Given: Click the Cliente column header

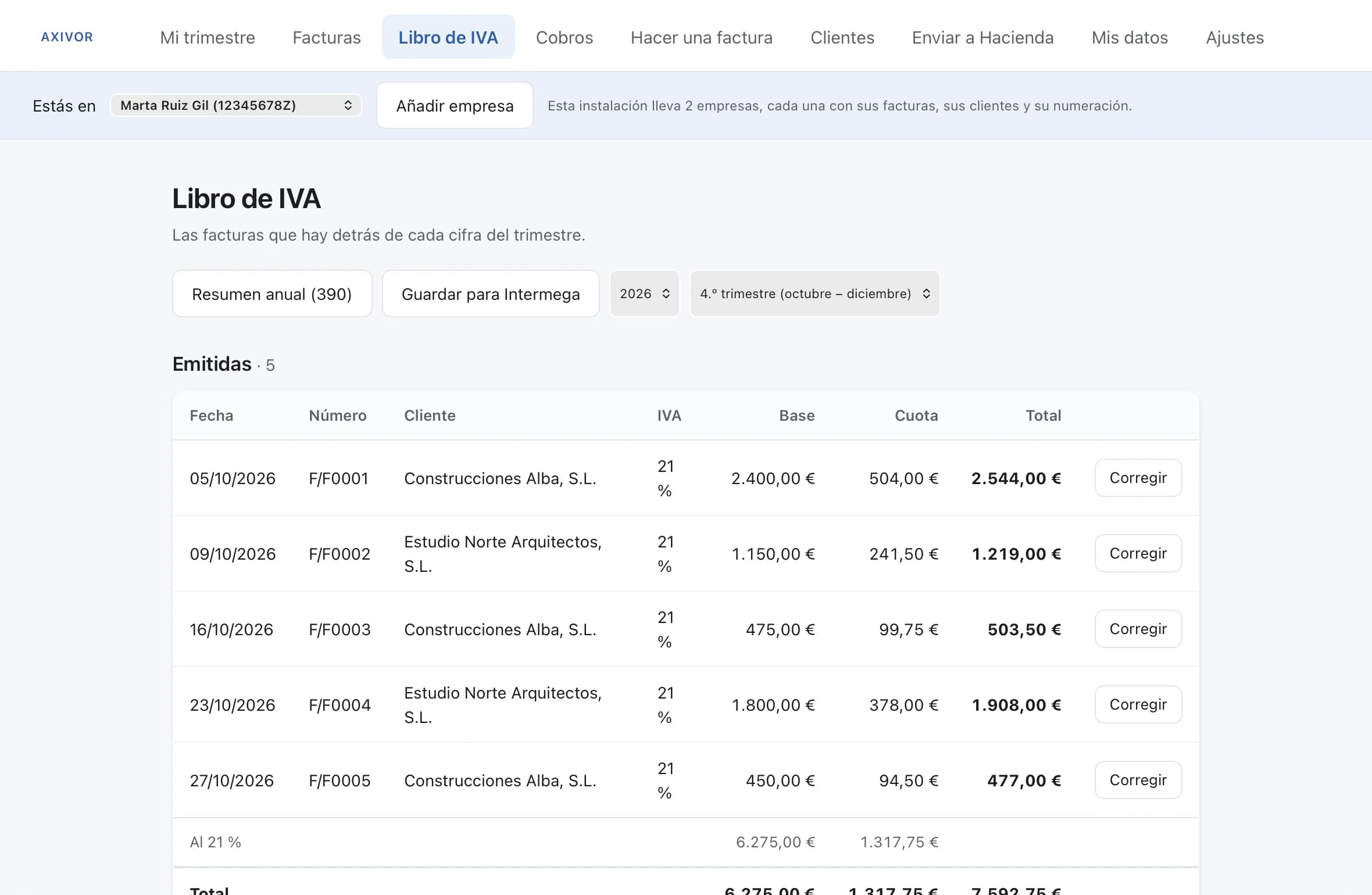Looking at the screenshot, I should click(x=430, y=416).
